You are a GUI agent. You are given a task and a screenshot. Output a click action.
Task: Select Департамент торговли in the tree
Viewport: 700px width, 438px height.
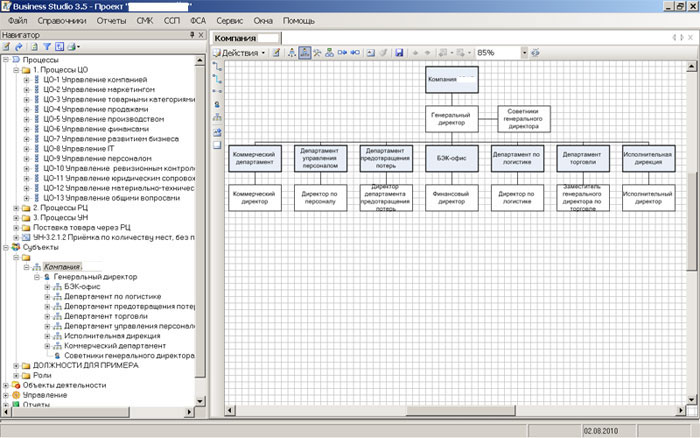[106, 316]
